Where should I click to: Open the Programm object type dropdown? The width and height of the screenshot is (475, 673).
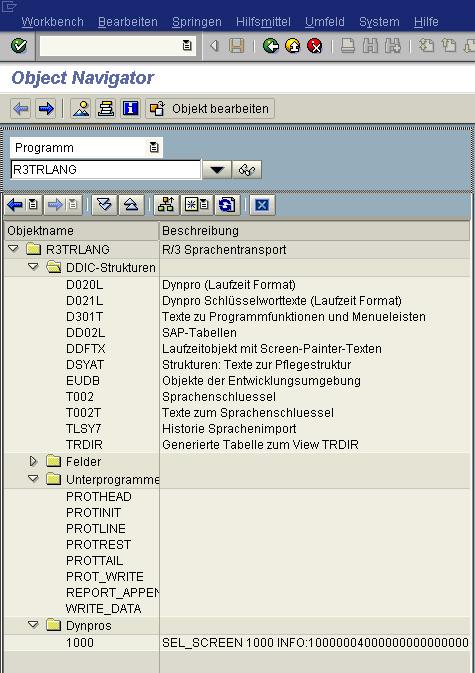(154, 148)
